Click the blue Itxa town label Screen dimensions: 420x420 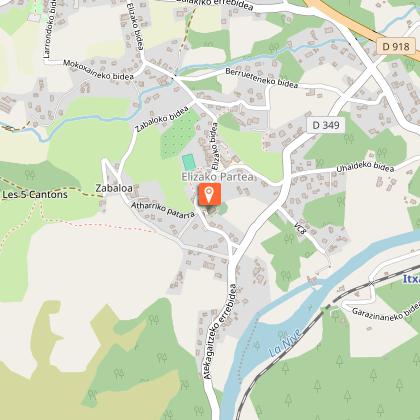[x=411, y=279]
